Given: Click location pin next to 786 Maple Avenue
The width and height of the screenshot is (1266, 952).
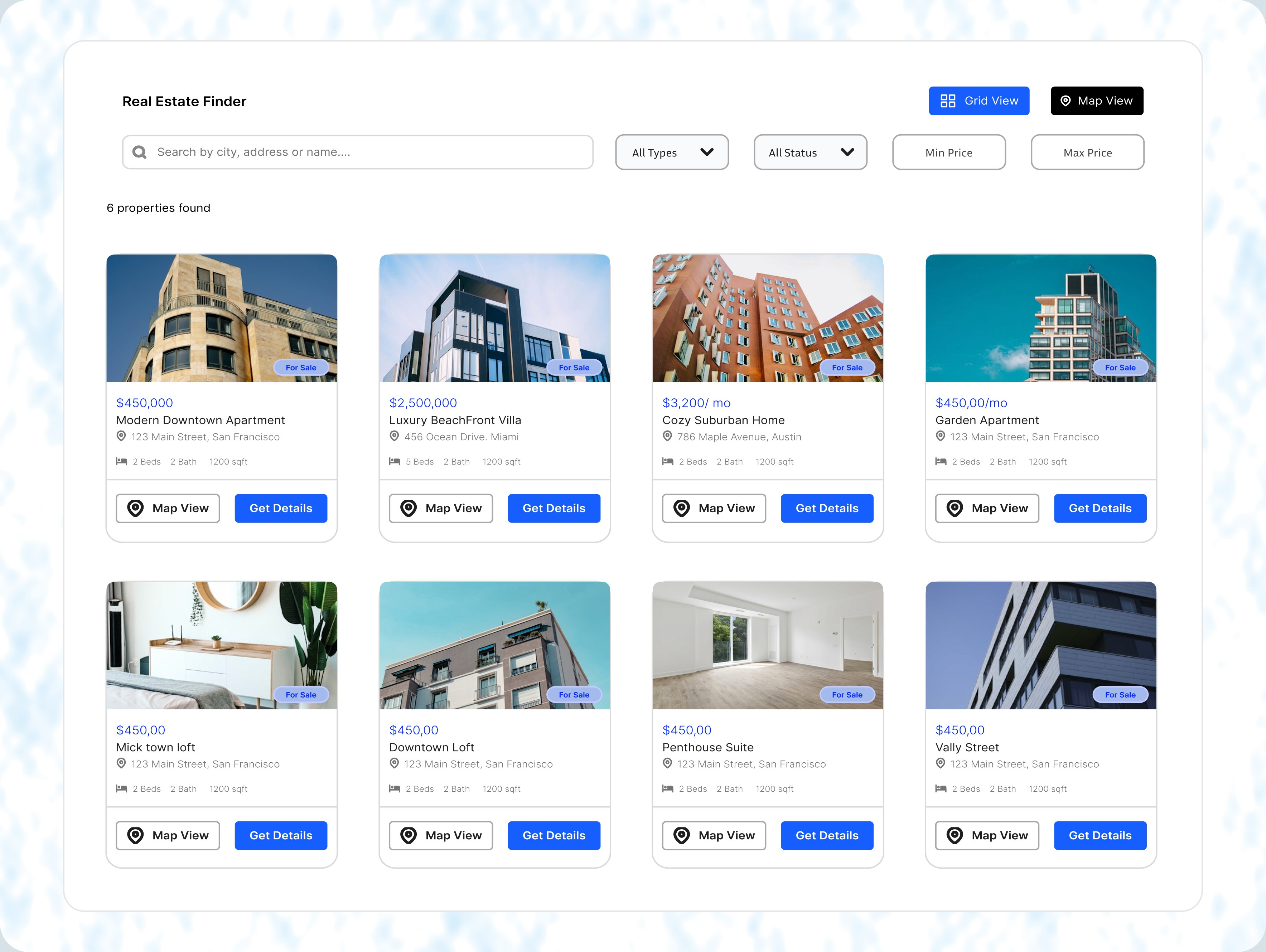Looking at the screenshot, I should pyautogui.click(x=667, y=437).
